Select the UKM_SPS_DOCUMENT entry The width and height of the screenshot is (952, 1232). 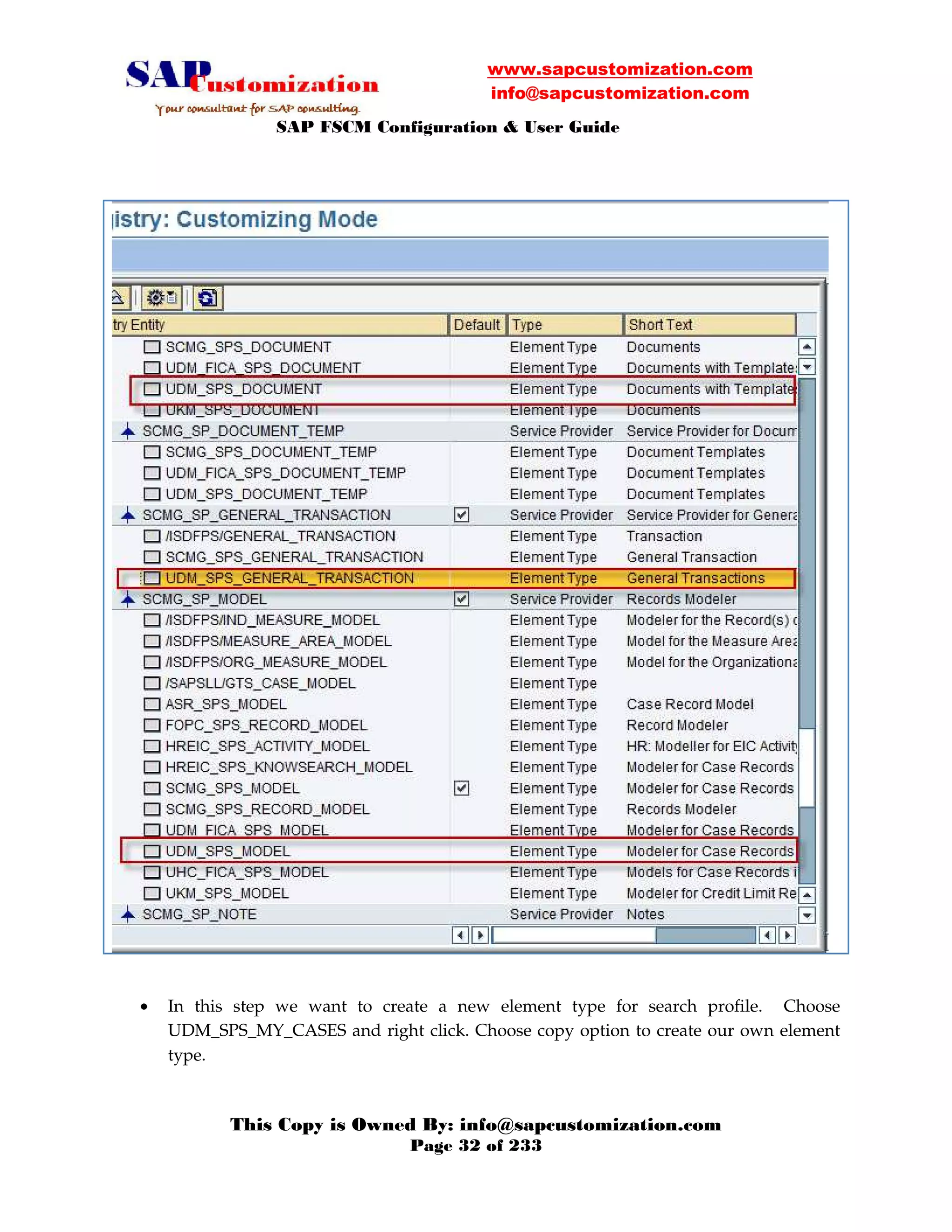point(243,410)
